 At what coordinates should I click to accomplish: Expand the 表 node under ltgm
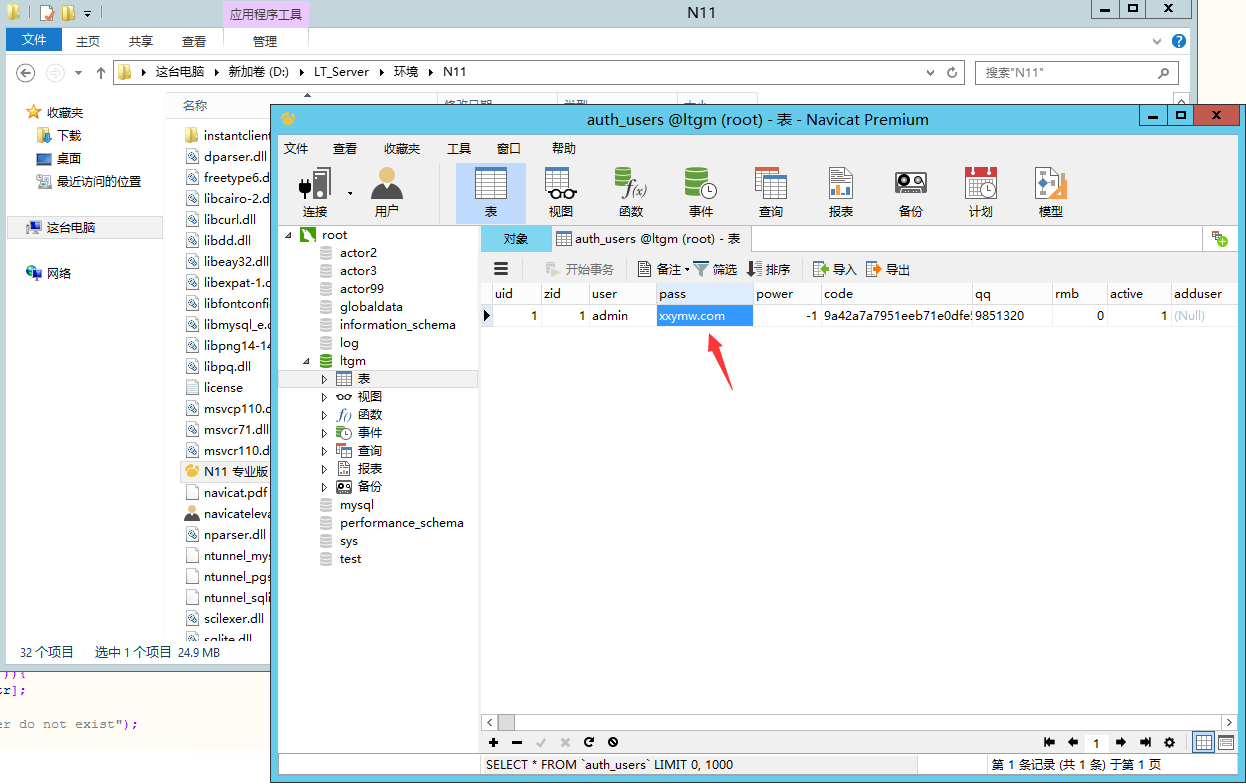pyautogui.click(x=324, y=379)
